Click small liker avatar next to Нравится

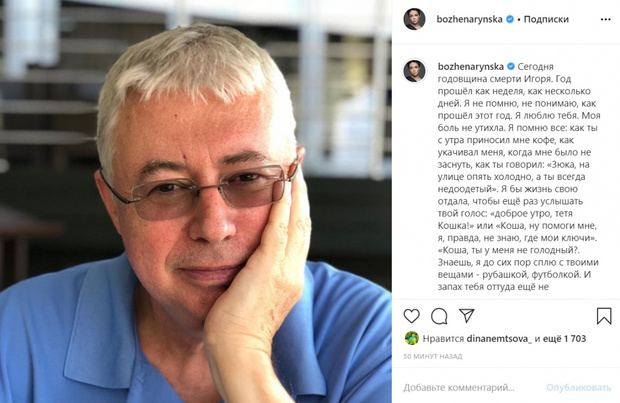pos(411,338)
